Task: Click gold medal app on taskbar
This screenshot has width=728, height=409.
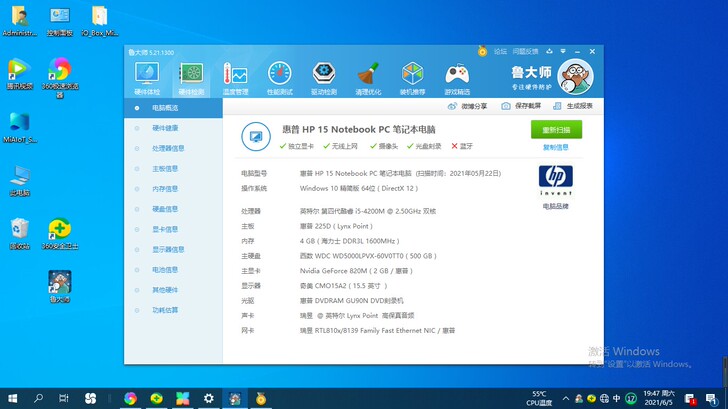Action: pyautogui.click(x=261, y=398)
